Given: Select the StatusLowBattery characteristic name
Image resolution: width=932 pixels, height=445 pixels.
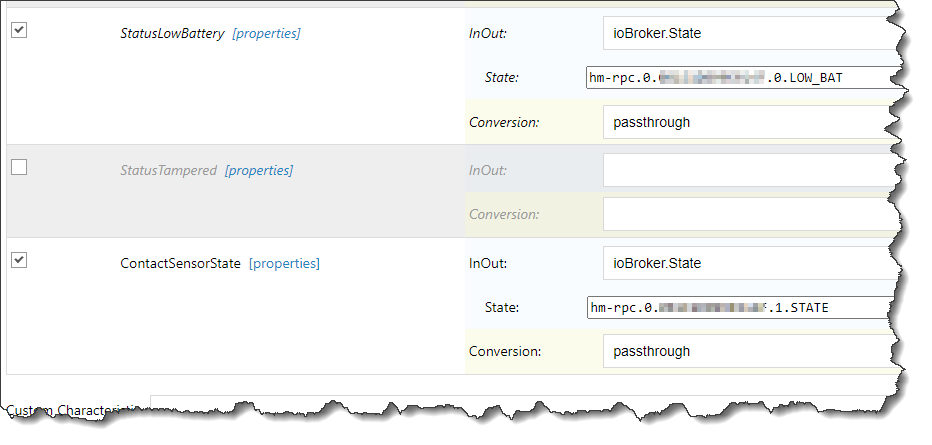Looking at the screenshot, I should click(x=172, y=33).
